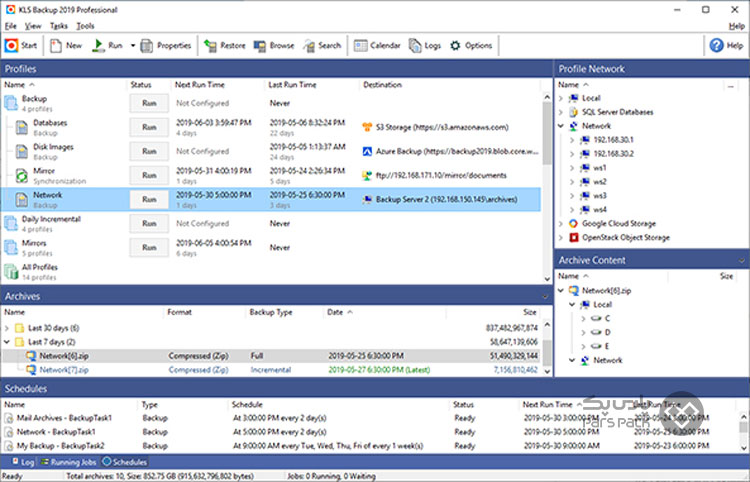Select the Disk Images profile icon
Screen dimensions: 750x482
[22, 152]
